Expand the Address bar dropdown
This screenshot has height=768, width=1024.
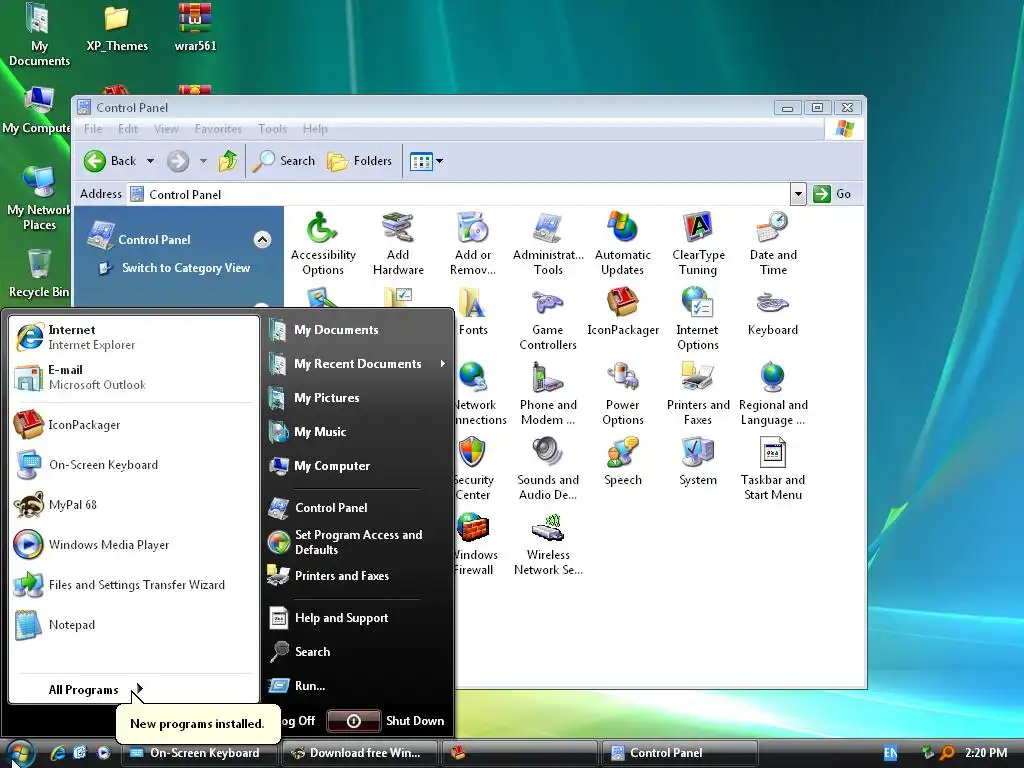[798, 194]
